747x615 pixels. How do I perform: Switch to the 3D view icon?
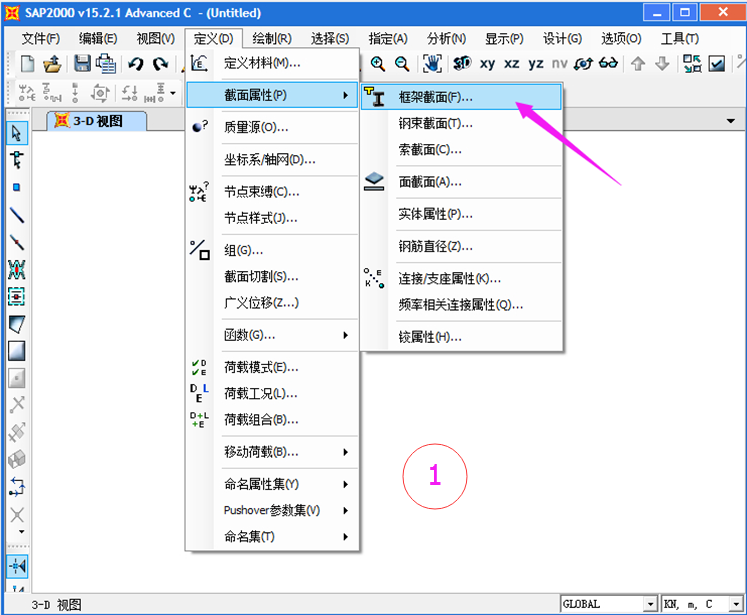pyautogui.click(x=461, y=63)
